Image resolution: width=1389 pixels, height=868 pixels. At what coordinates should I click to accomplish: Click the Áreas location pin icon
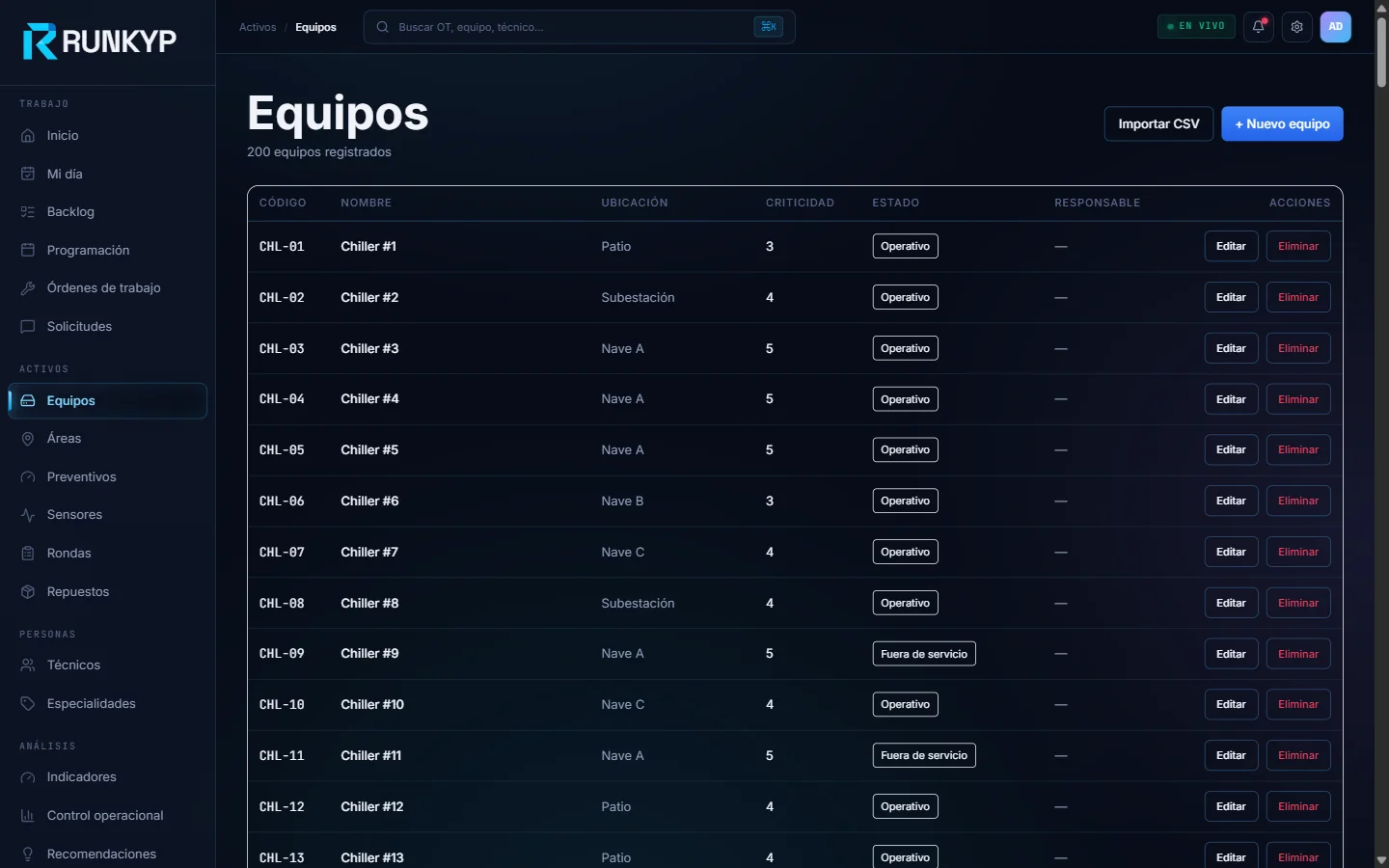tap(28, 439)
